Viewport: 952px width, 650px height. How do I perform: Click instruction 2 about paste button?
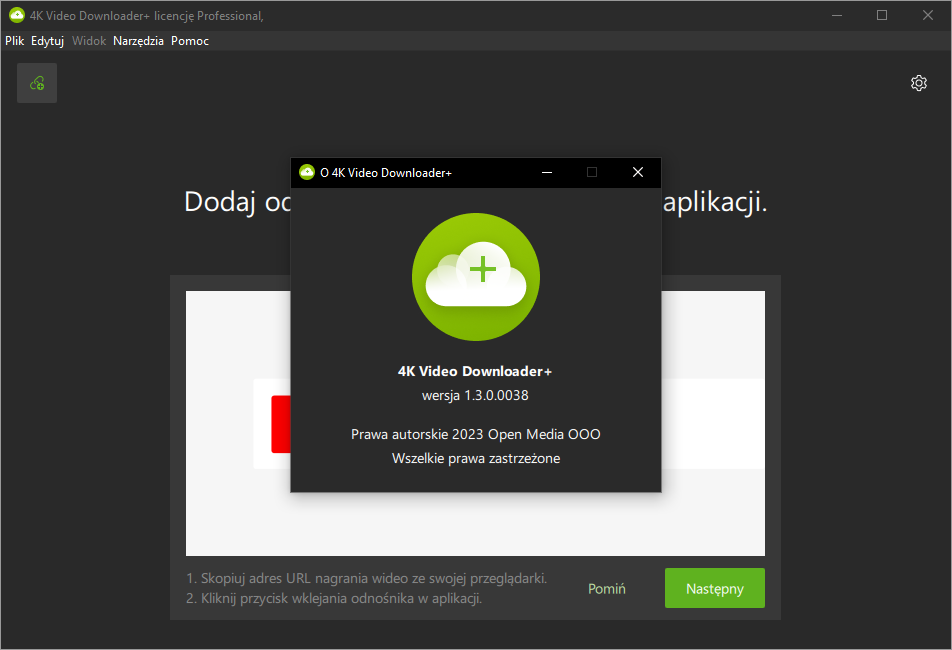(334, 598)
